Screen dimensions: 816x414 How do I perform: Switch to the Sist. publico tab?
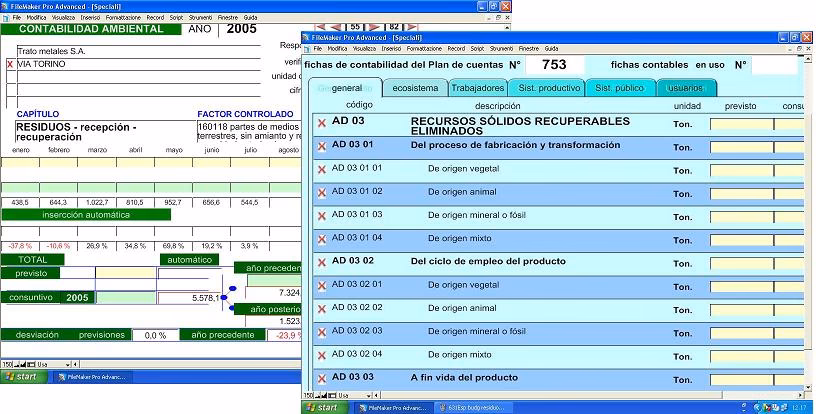pyautogui.click(x=619, y=88)
